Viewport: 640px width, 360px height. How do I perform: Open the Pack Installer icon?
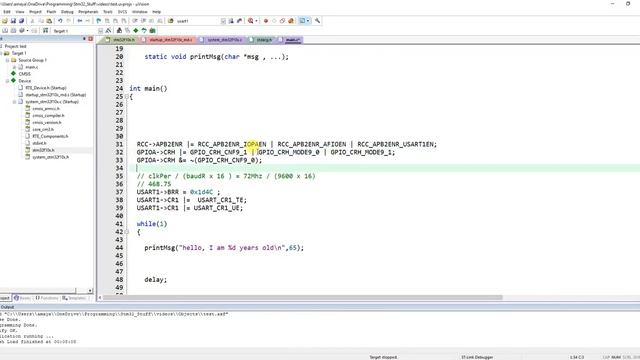(x=152, y=31)
